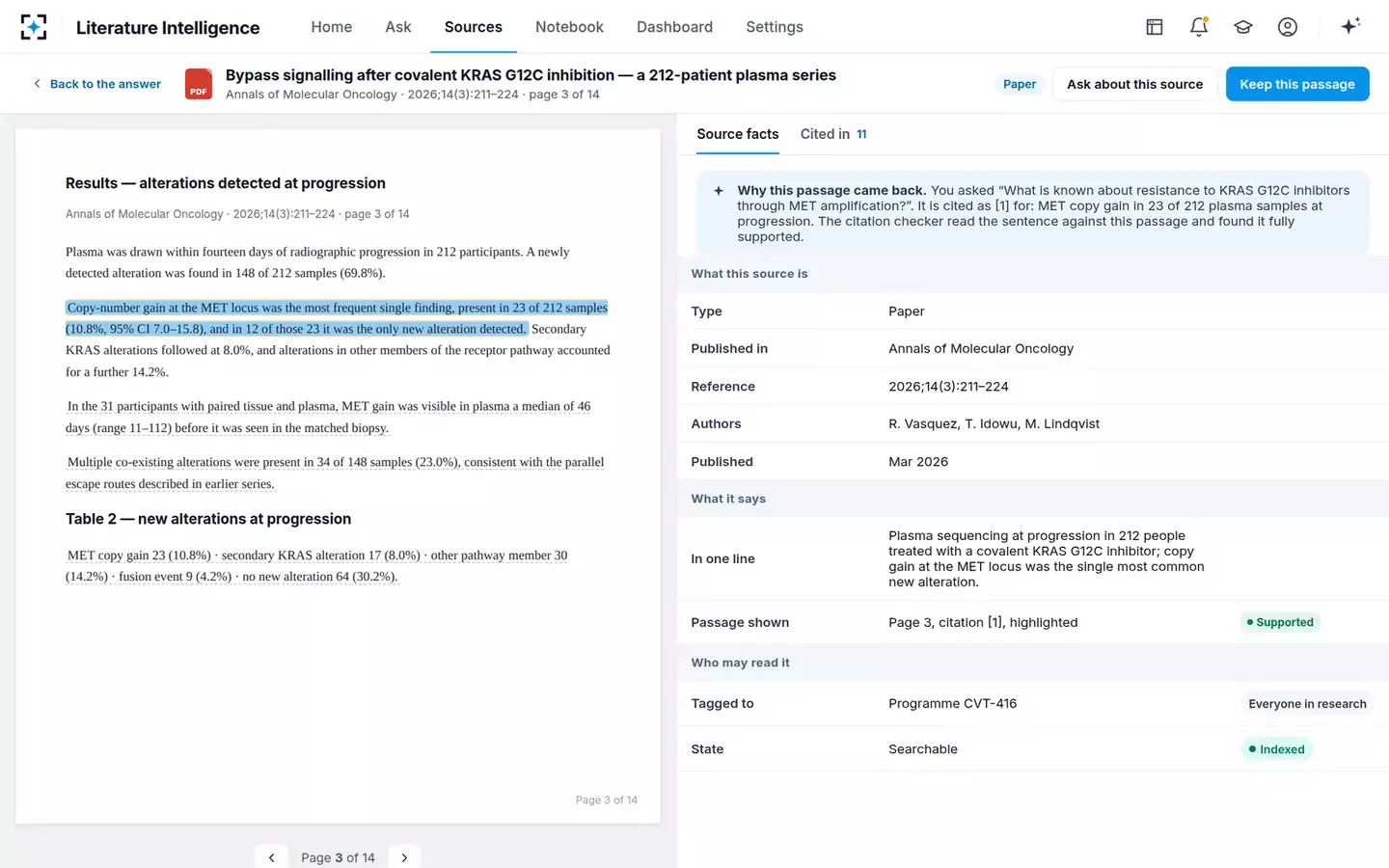Click the Everyone in research badge
This screenshot has height=868, width=1389.
(1307, 704)
